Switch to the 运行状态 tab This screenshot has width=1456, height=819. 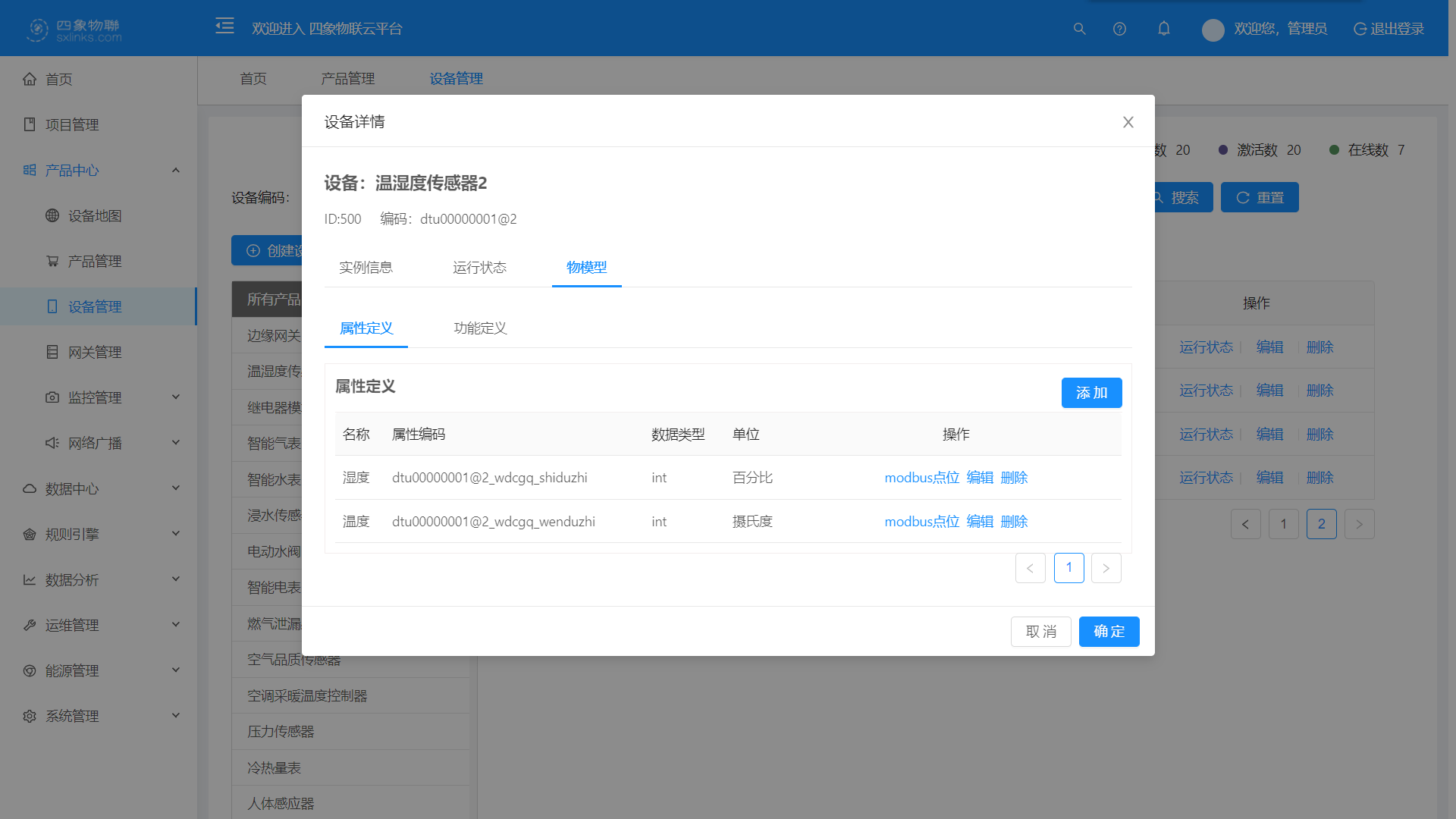[479, 268]
